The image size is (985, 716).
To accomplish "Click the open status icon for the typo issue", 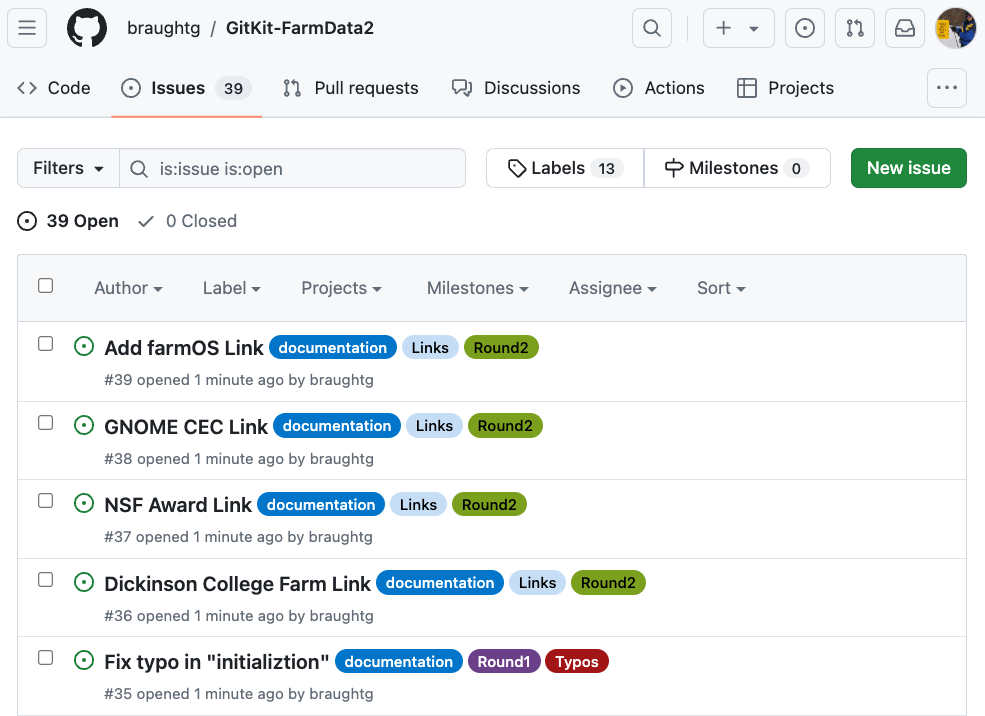I will coord(84,661).
